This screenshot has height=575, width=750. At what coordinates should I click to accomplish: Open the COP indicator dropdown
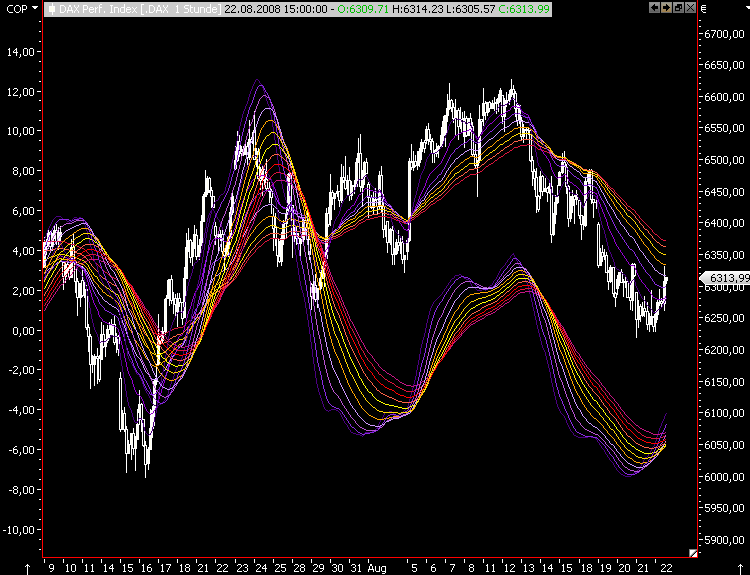[x=36, y=7]
